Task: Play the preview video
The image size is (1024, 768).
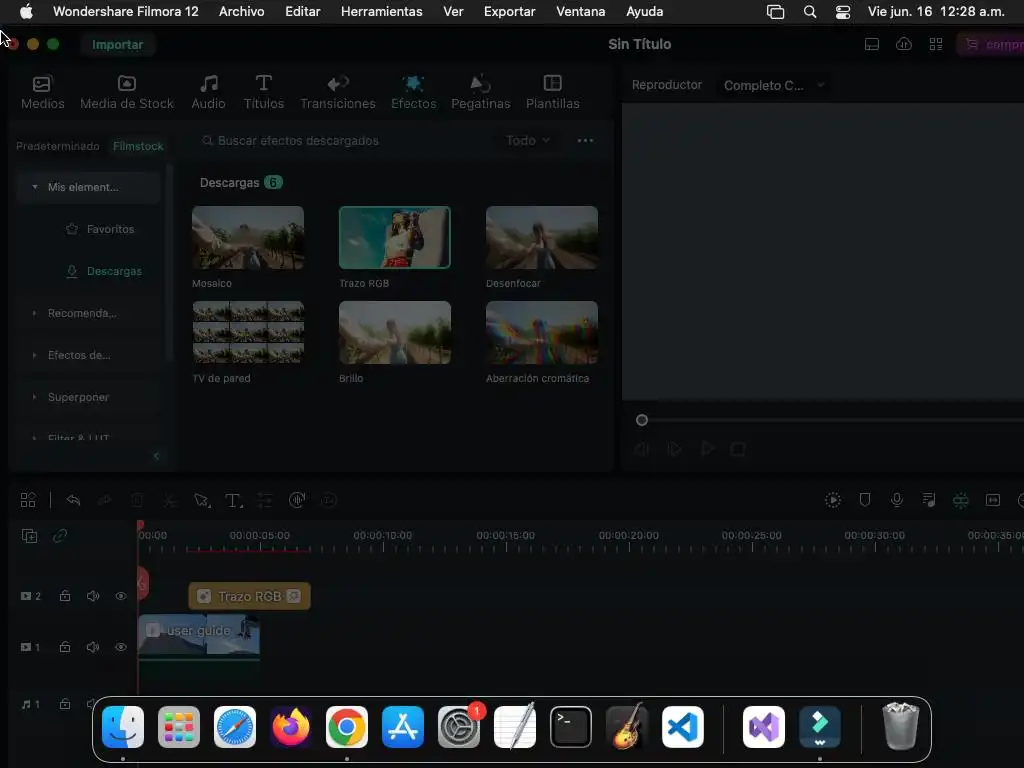Action: [x=707, y=449]
